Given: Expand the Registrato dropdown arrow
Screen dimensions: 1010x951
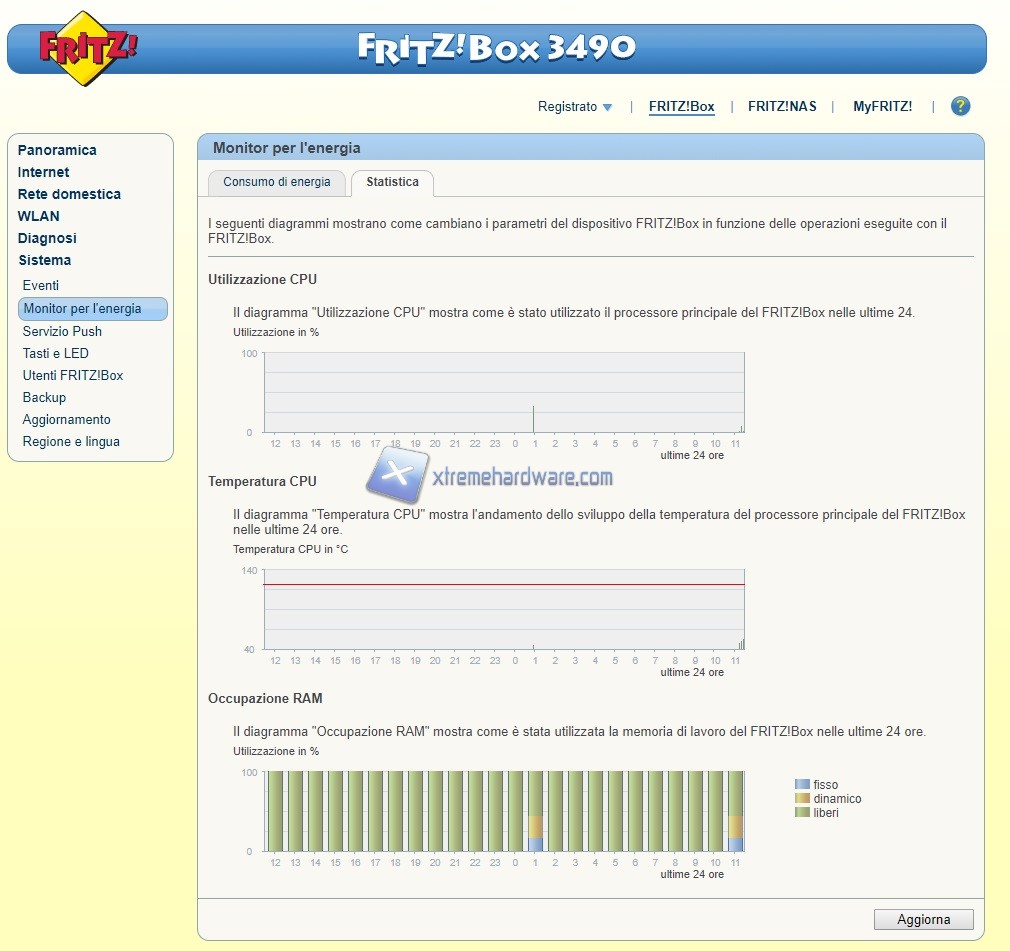Looking at the screenshot, I should [x=607, y=107].
